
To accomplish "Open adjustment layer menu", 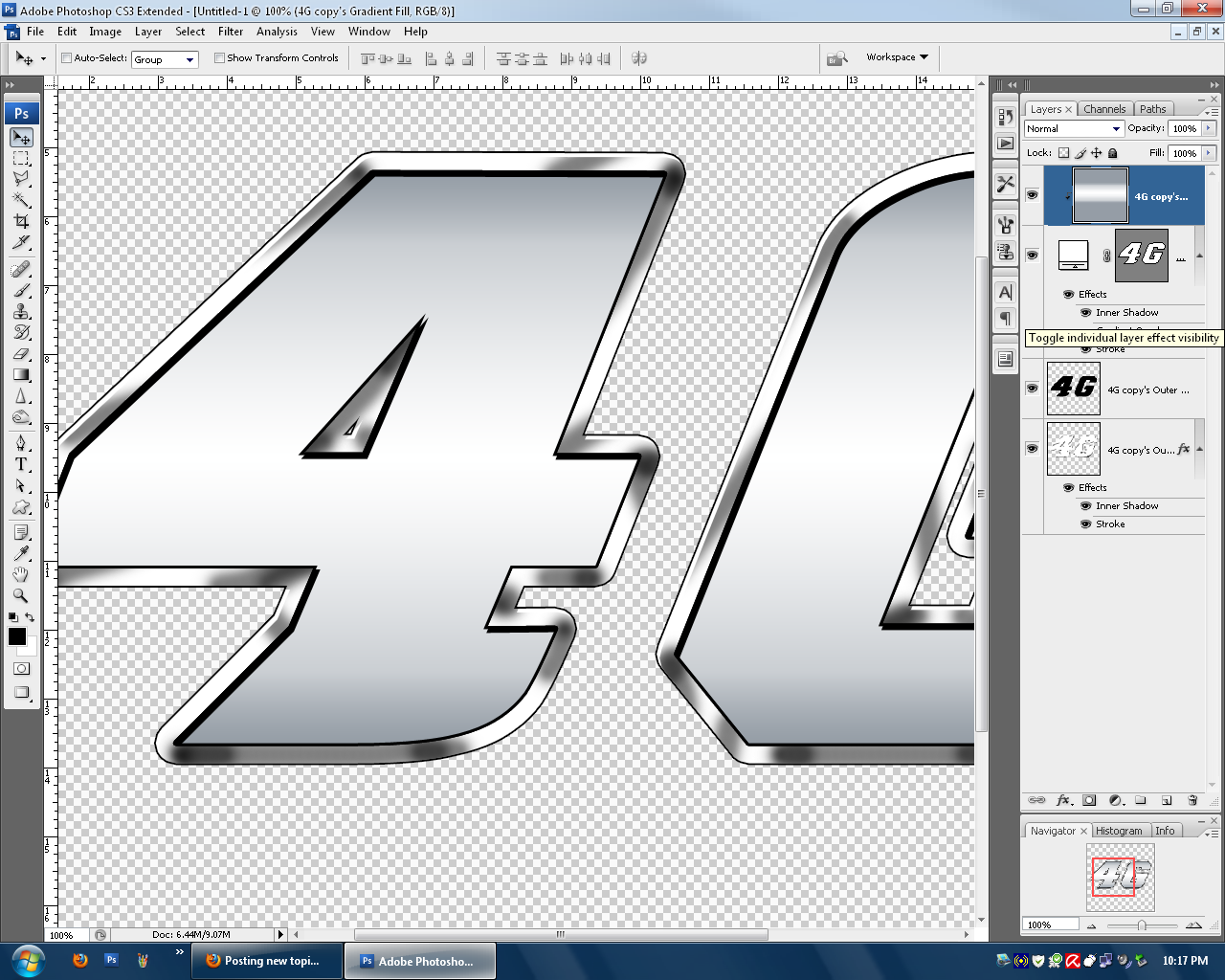I will coord(1115,800).
